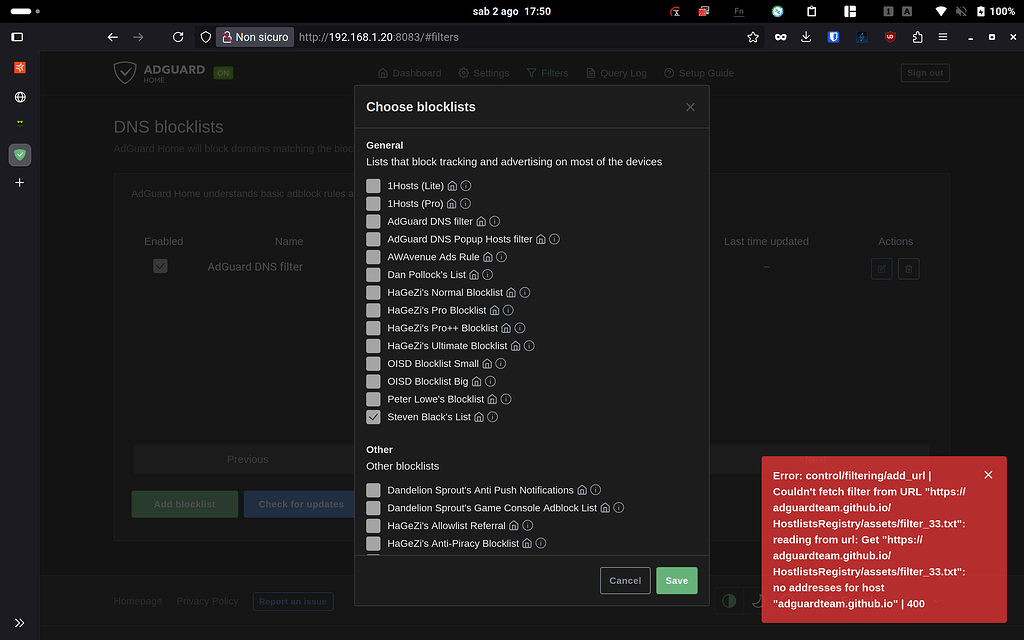The width and height of the screenshot is (1024, 640).
Task: Open the Homepage footer link
Action: click(x=138, y=601)
